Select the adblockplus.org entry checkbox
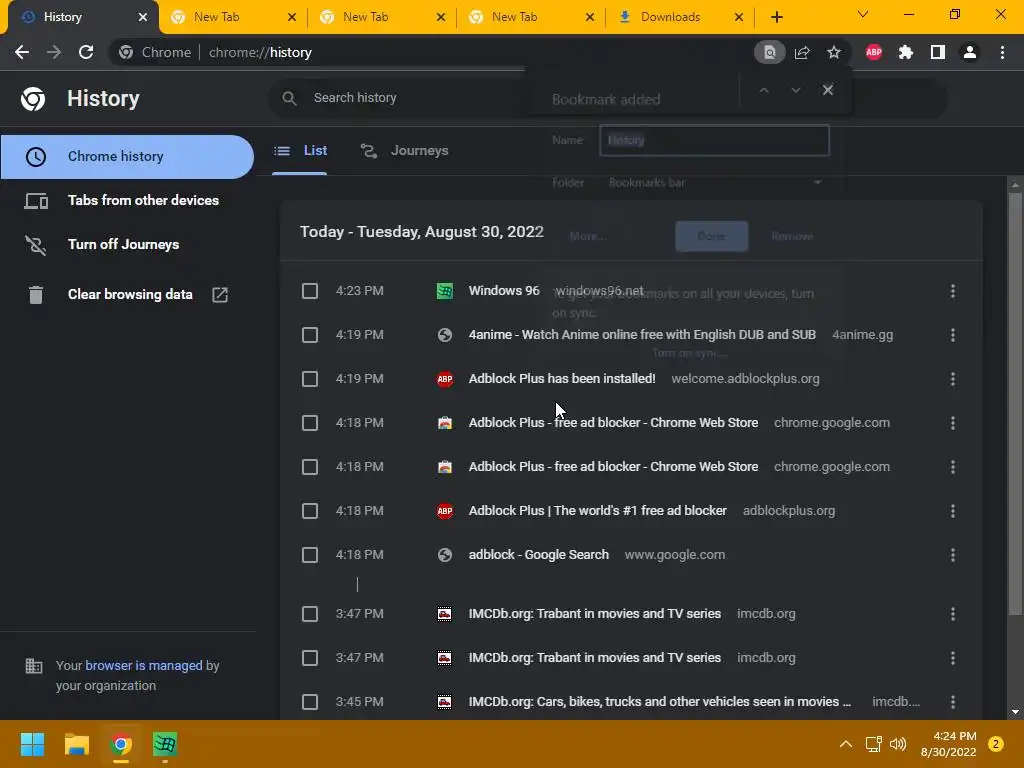1024x768 pixels. pyautogui.click(x=310, y=511)
